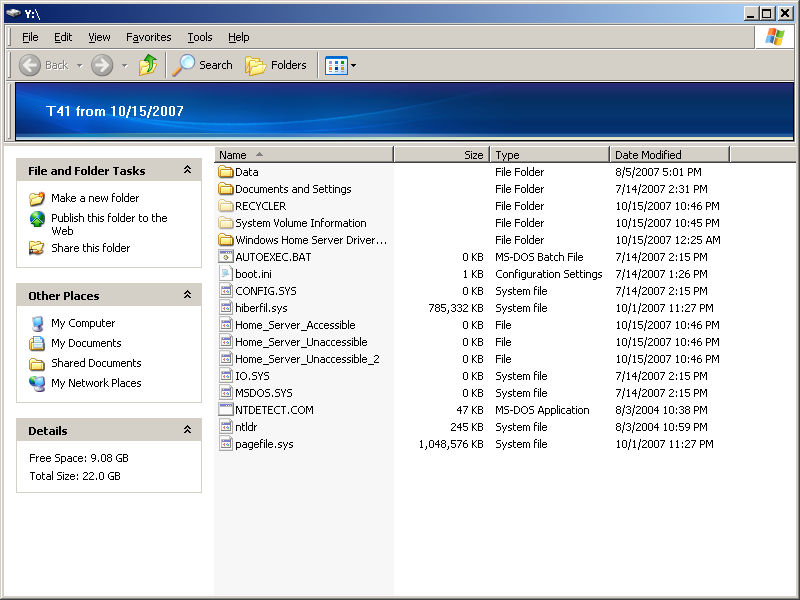This screenshot has width=800, height=600.
Task: Go to Shared Documents
Action: tap(96, 363)
